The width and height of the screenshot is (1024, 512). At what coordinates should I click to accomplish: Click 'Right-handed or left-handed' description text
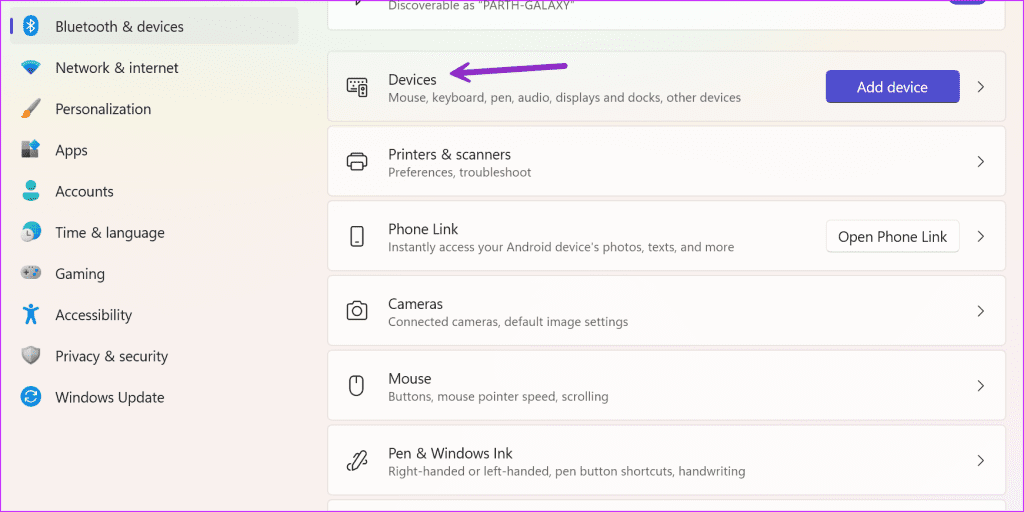pos(566,471)
